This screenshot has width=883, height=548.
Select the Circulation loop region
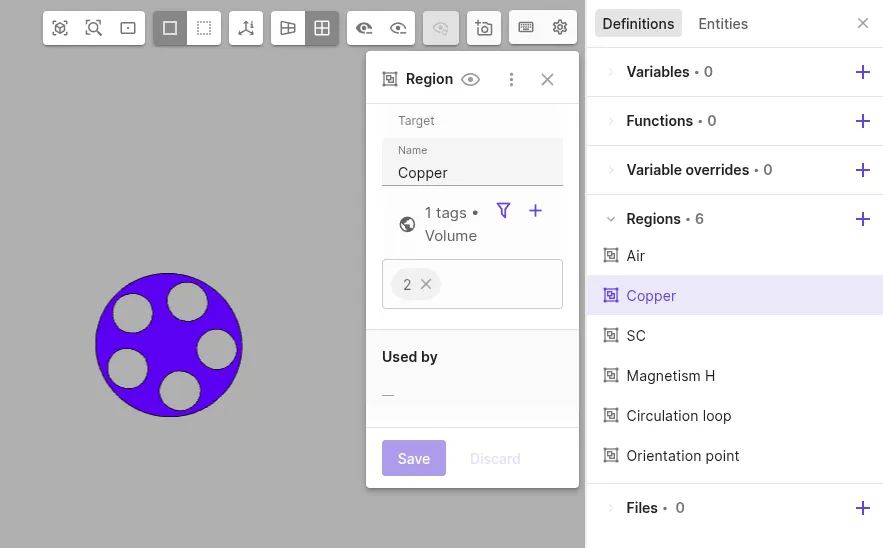point(734,416)
